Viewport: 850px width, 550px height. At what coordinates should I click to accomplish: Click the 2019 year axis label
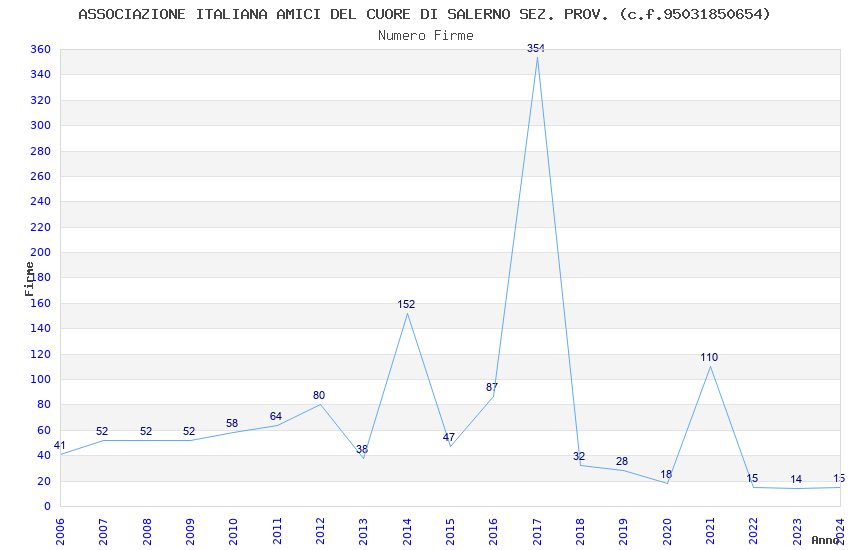(623, 532)
